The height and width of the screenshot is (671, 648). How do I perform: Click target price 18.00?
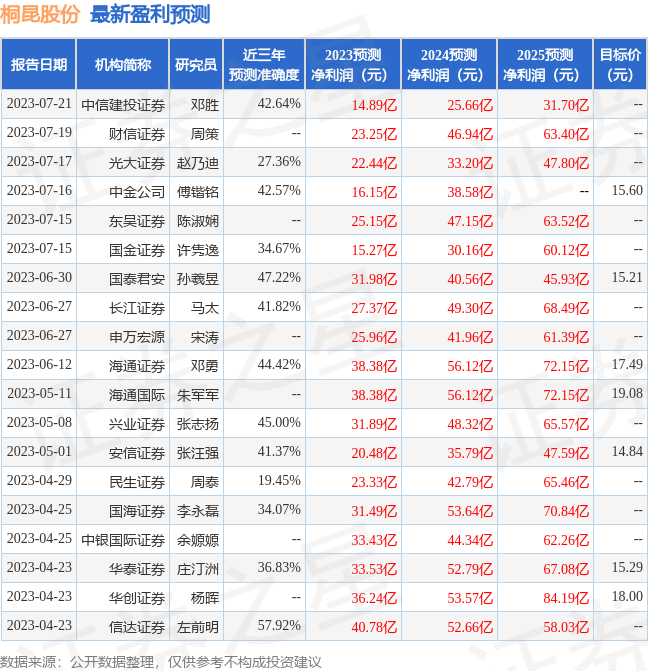[x=627, y=596]
